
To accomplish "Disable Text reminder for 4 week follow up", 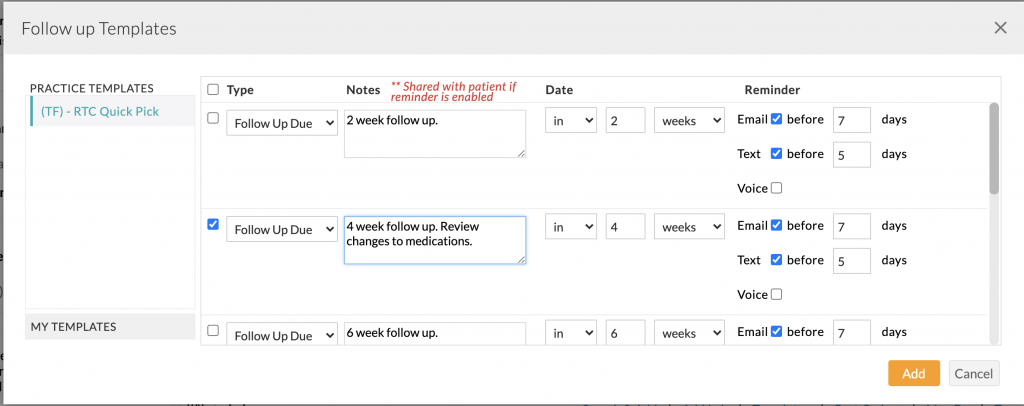I will point(777,260).
